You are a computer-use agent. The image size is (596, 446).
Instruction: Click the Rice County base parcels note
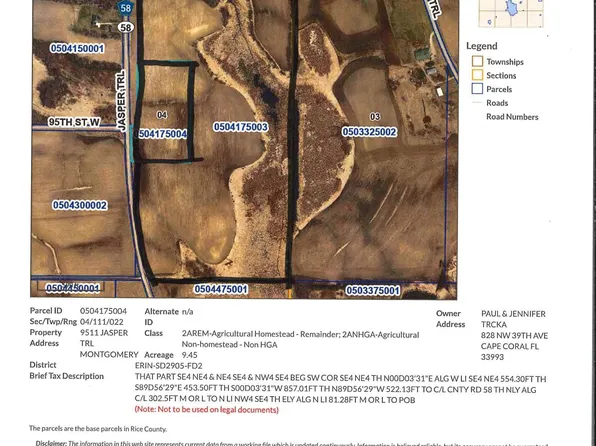[98, 429]
